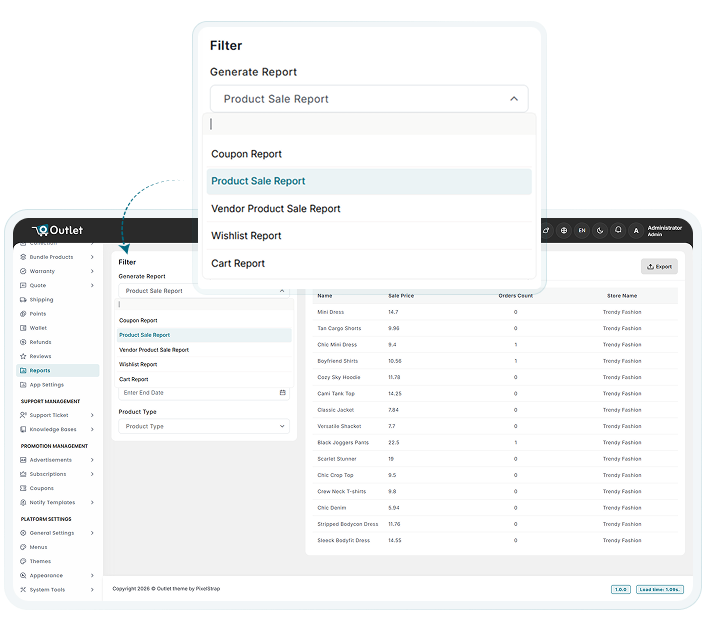Open the calendar icon in End Date field

(282, 392)
